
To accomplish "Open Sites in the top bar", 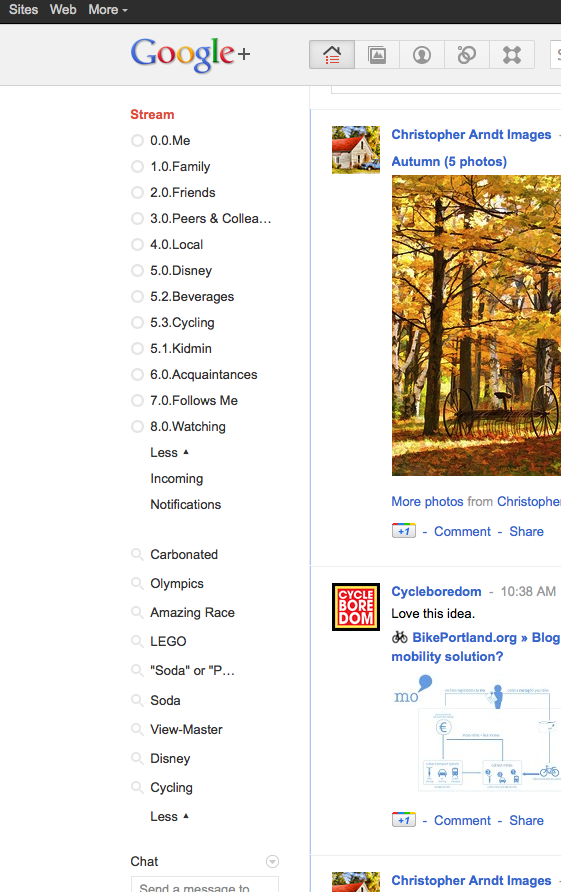I will 23,10.
